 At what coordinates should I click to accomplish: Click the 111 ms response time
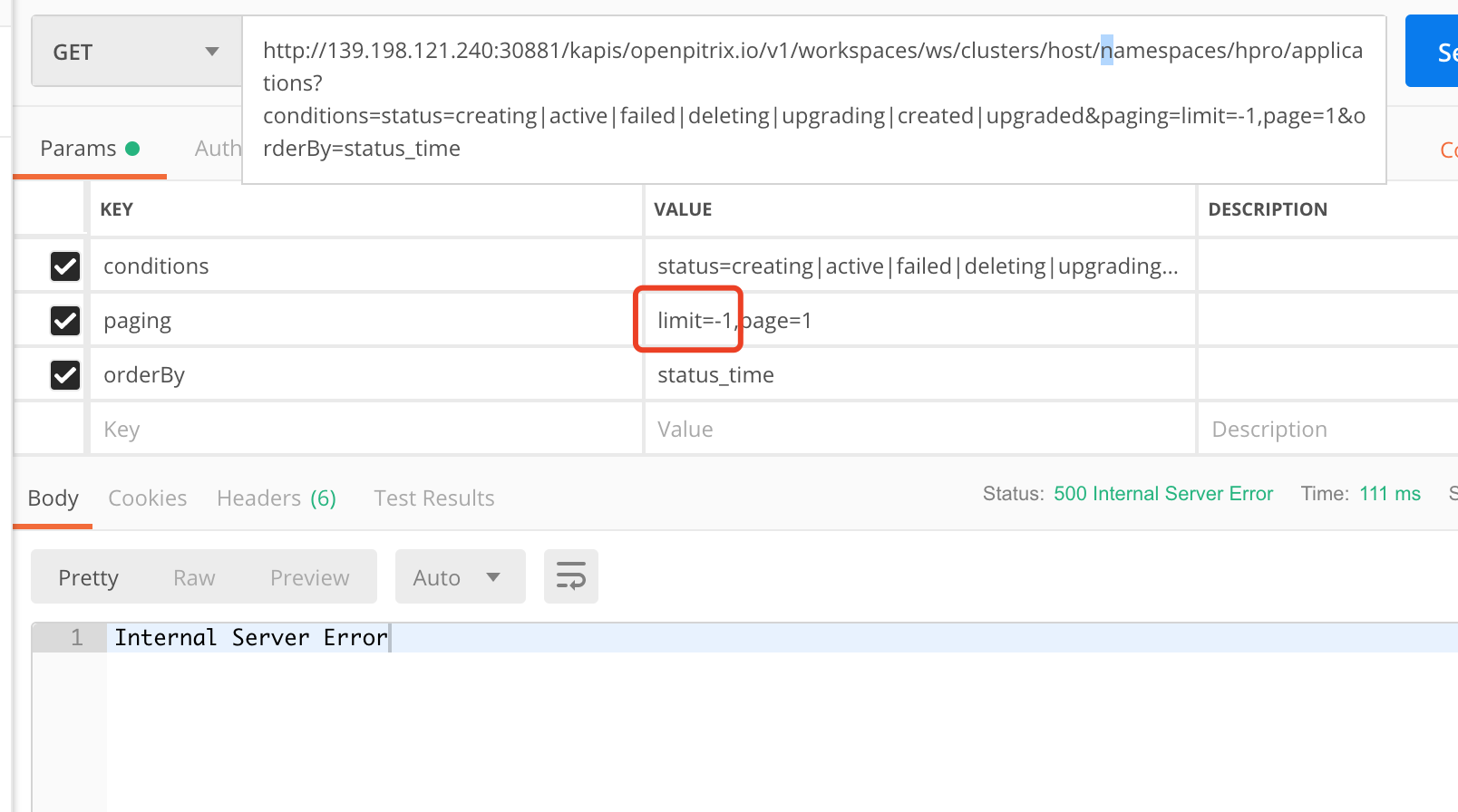1390,494
